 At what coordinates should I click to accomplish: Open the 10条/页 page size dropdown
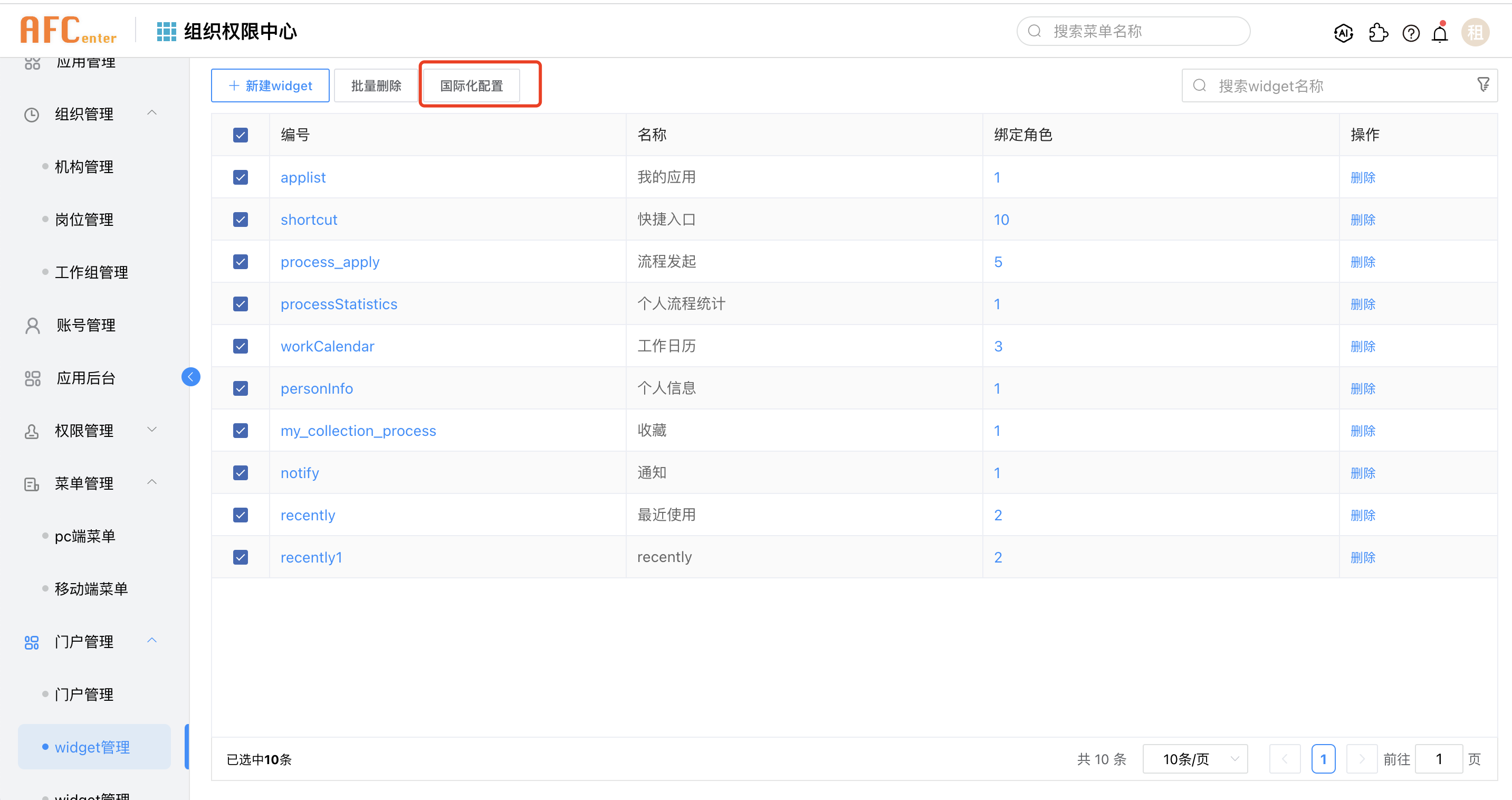[x=1194, y=759]
